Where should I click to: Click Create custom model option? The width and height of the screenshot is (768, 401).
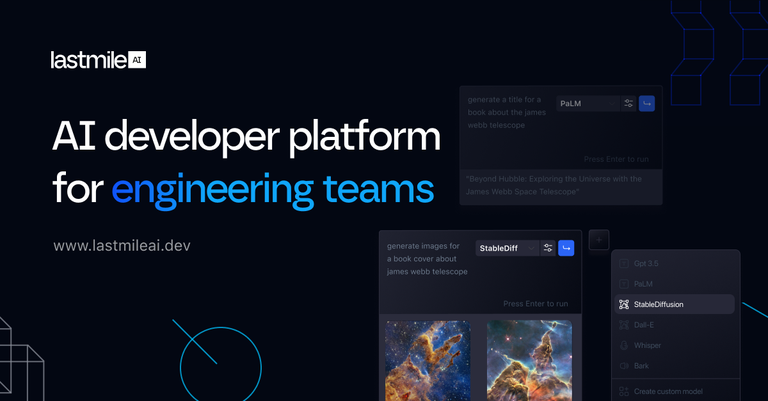point(674,391)
